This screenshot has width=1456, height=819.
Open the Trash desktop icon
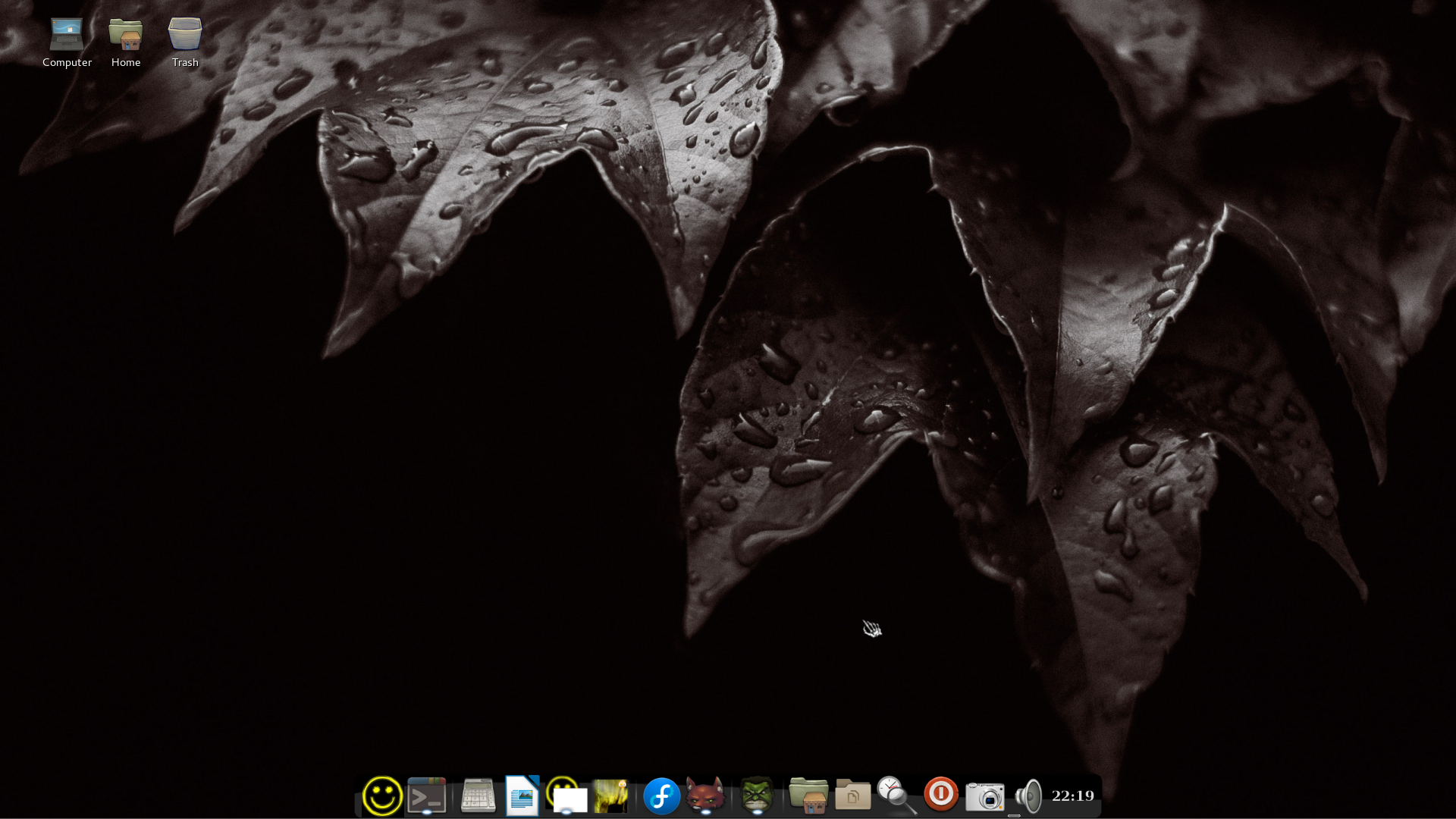185,35
